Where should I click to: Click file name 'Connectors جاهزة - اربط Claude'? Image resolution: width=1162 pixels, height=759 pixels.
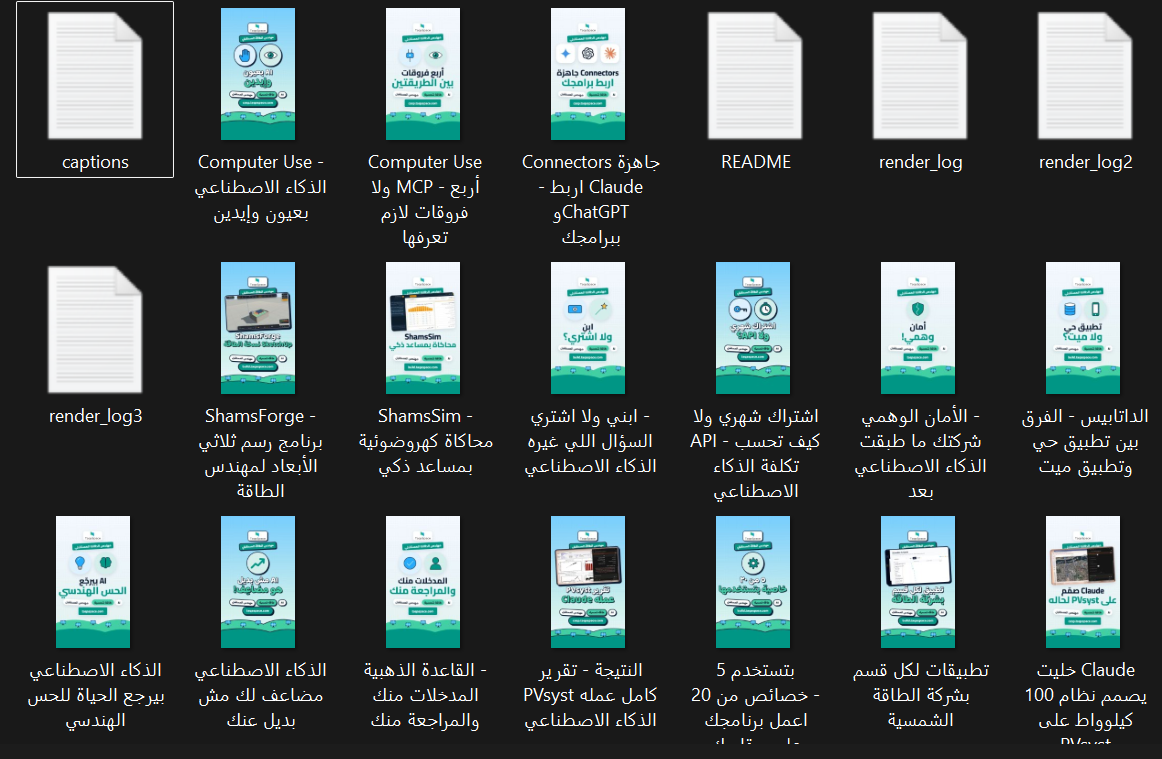[x=591, y=200]
